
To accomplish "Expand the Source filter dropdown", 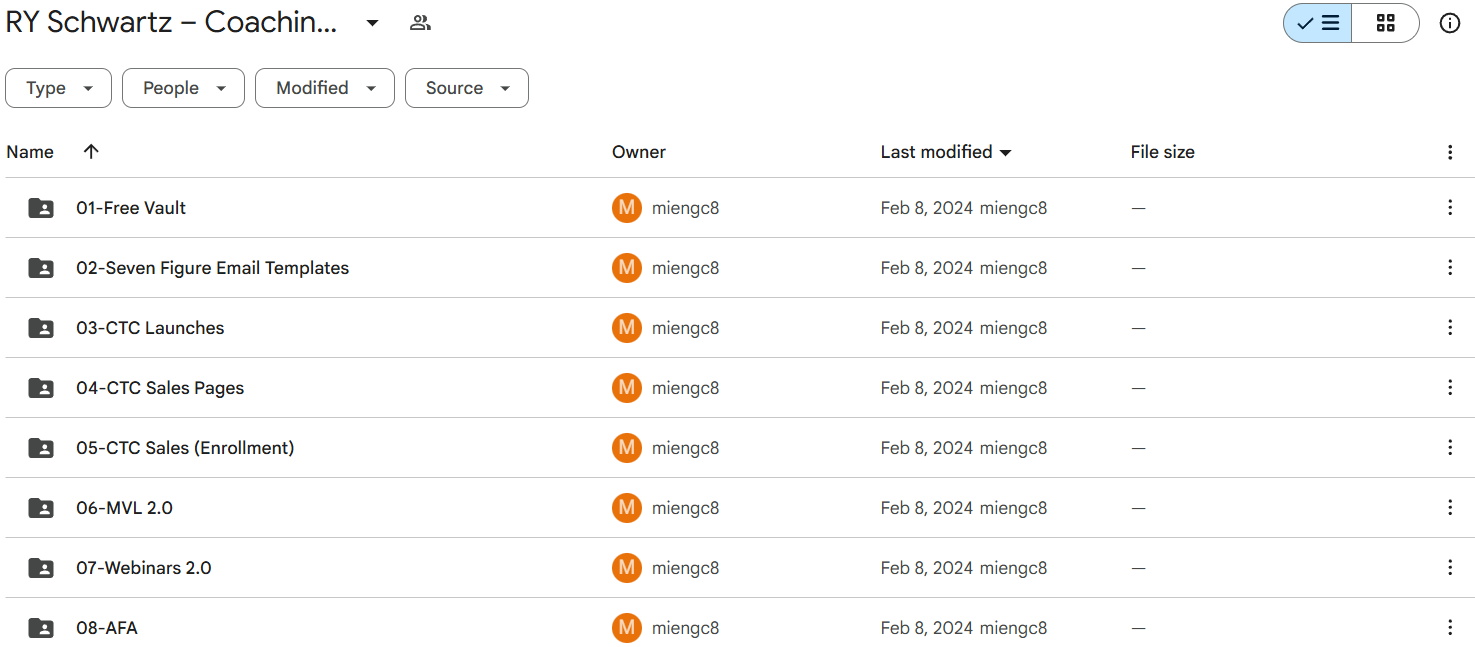I will (467, 88).
